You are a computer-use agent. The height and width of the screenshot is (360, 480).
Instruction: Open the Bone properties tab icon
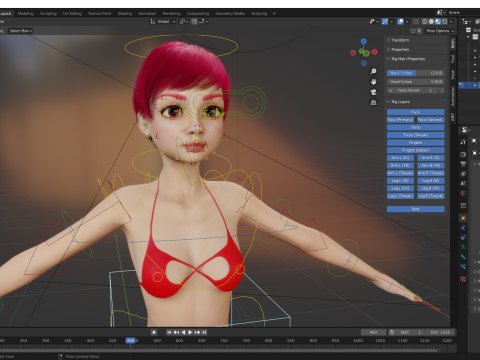click(x=463, y=257)
